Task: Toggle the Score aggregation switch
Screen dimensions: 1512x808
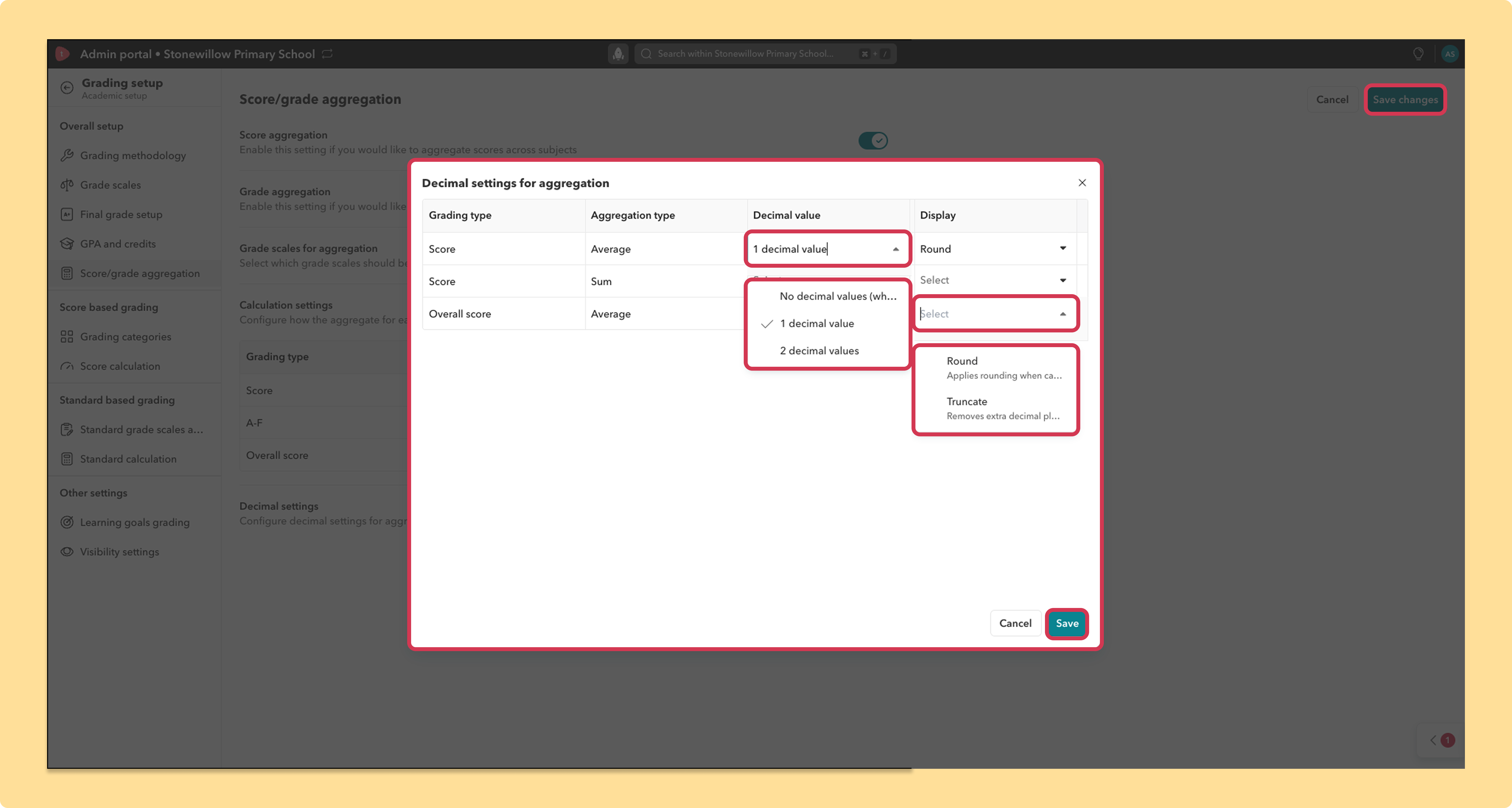Action: click(873, 141)
